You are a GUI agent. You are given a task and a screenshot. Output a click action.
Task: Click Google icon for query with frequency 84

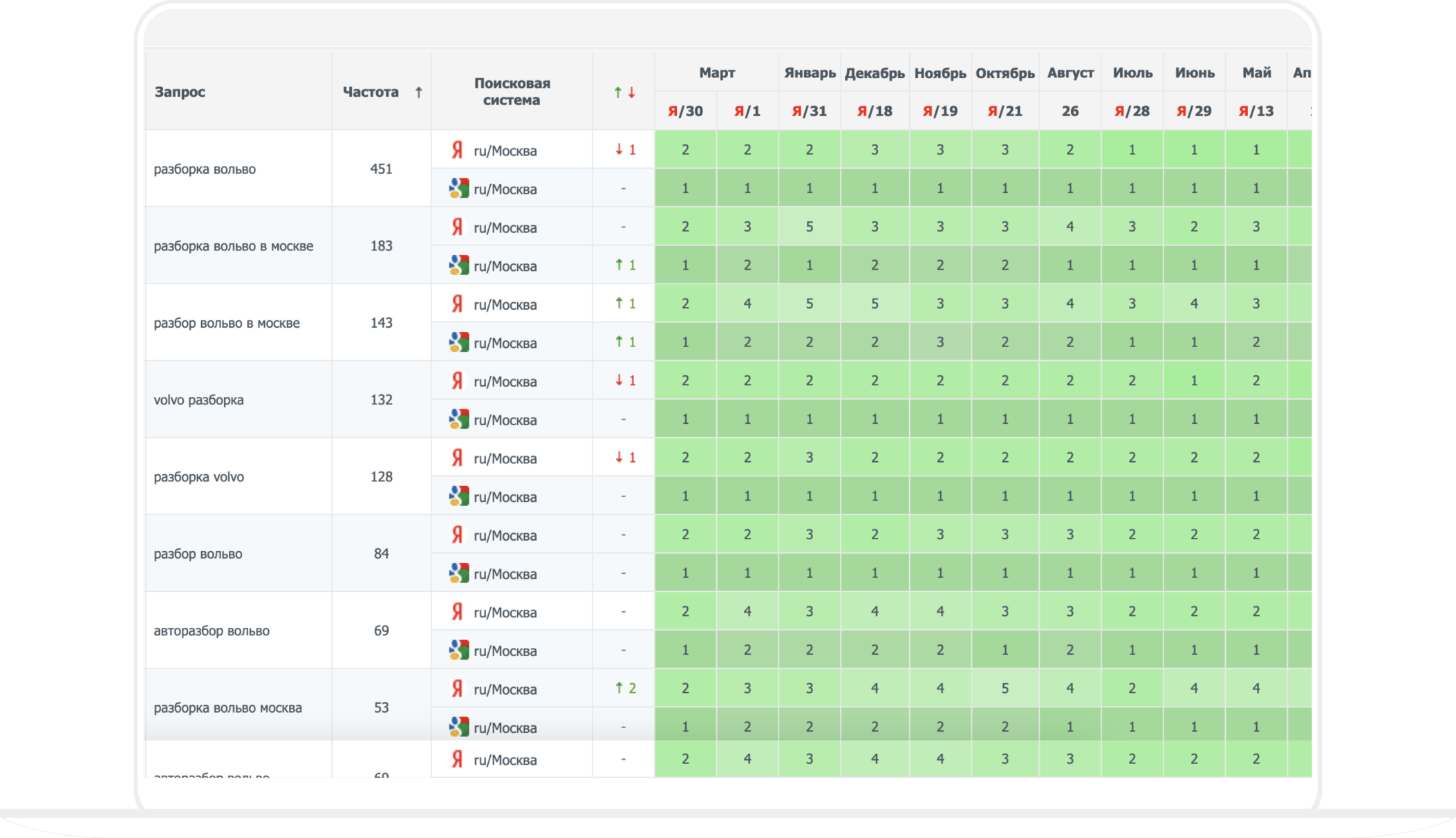pyautogui.click(x=459, y=572)
